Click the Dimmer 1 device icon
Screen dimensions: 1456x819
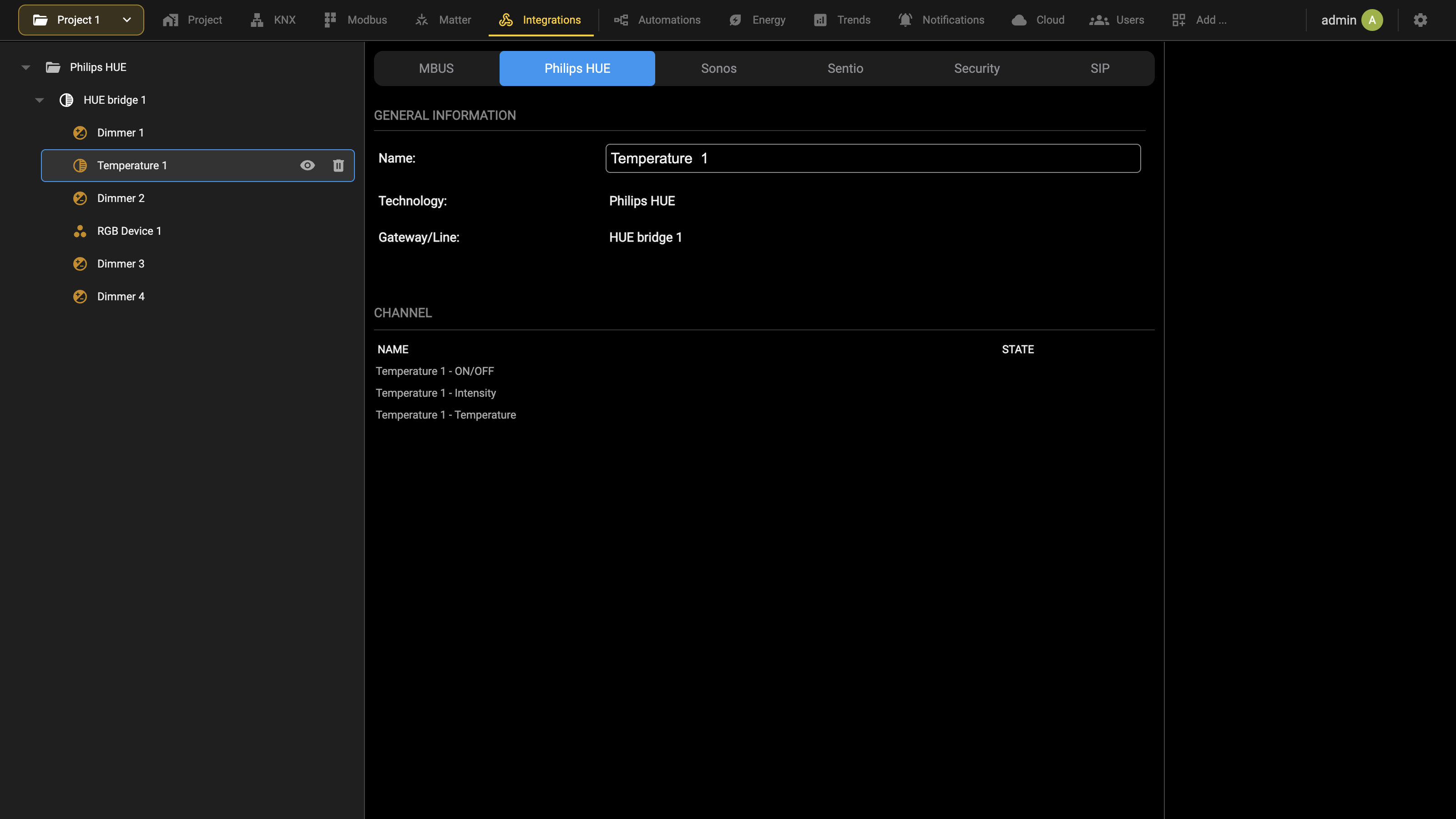pyautogui.click(x=80, y=132)
